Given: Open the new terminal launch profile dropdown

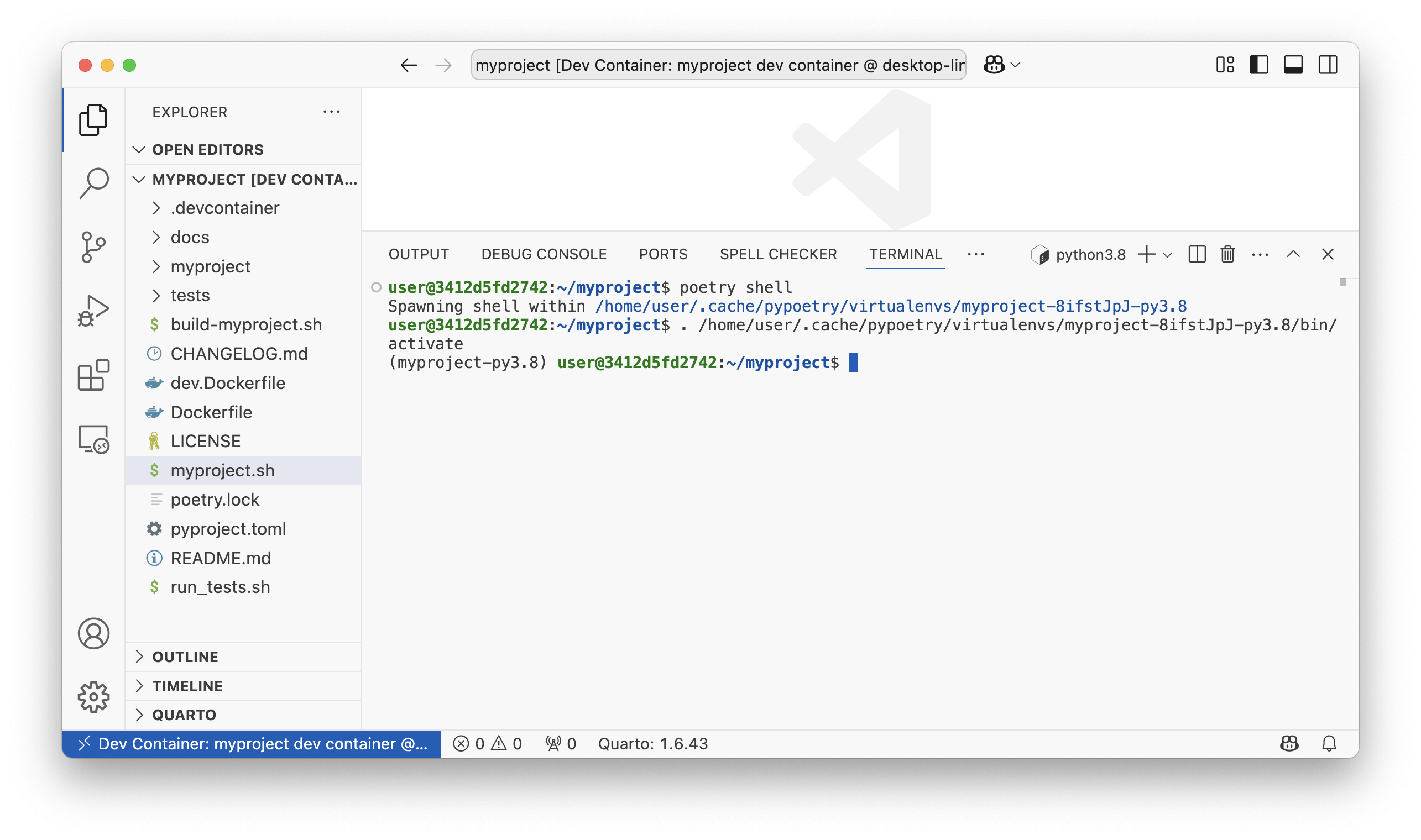Looking at the screenshot, I should [x=1167, y=255].
